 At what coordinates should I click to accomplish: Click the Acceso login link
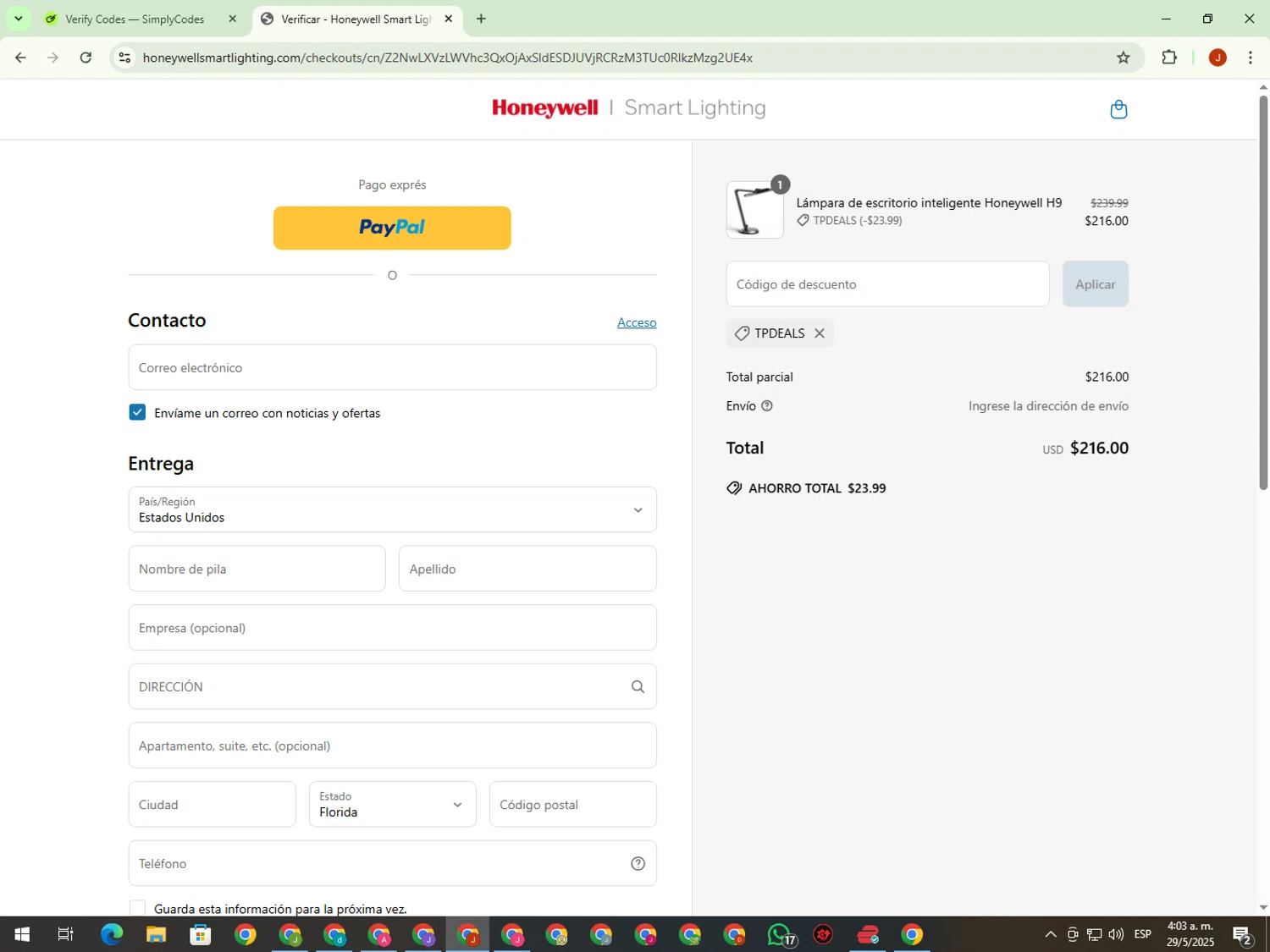point(637,322)
